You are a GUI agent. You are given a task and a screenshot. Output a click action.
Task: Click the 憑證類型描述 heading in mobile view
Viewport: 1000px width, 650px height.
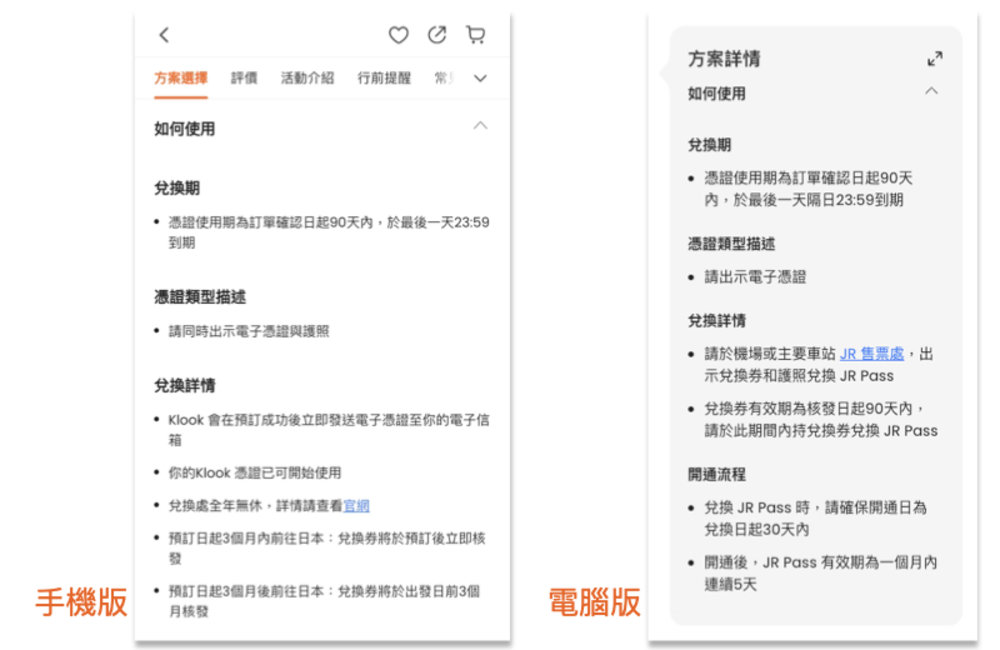pyautogui.click(x=199, y=297)
